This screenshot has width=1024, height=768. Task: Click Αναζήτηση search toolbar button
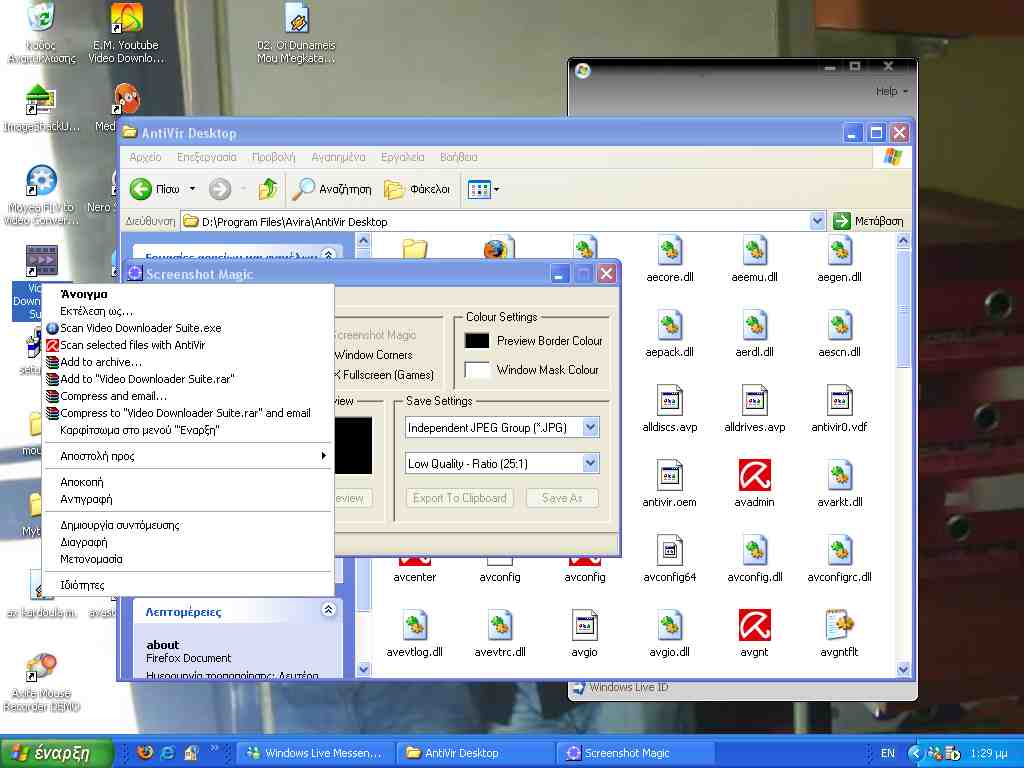[331, 189]
